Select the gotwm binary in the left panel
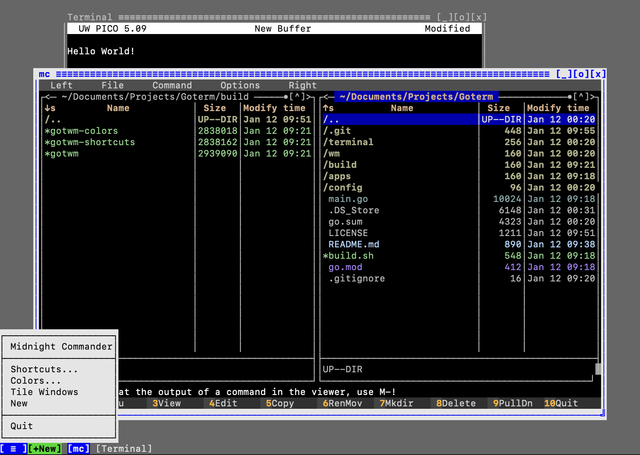Viewport: 640px width, 455px height. [x=178, y=154]
